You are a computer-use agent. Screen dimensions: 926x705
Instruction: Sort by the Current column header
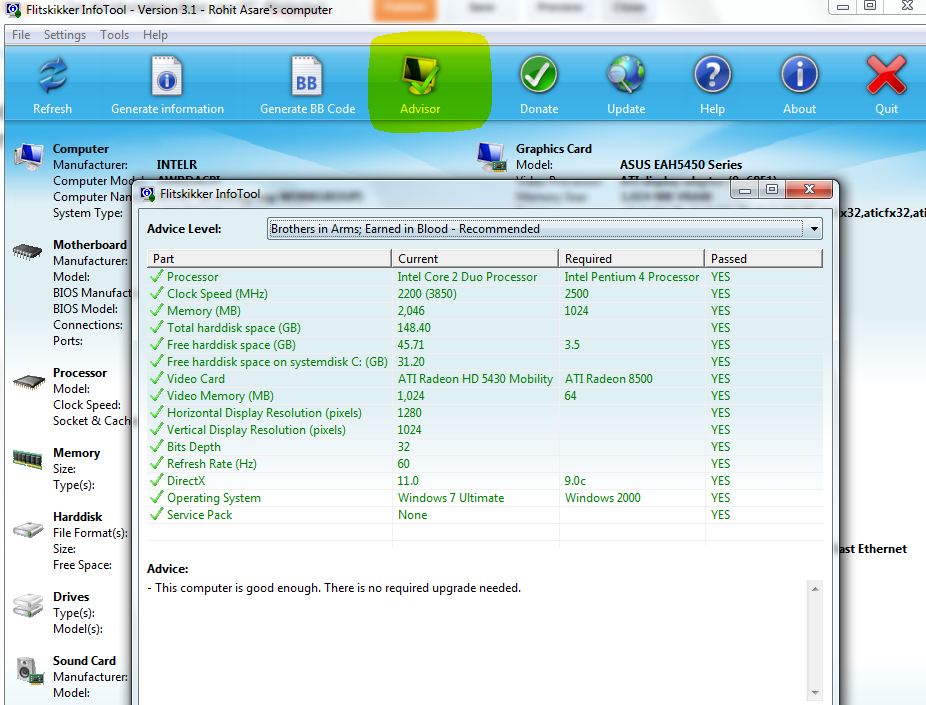[475, 259]
